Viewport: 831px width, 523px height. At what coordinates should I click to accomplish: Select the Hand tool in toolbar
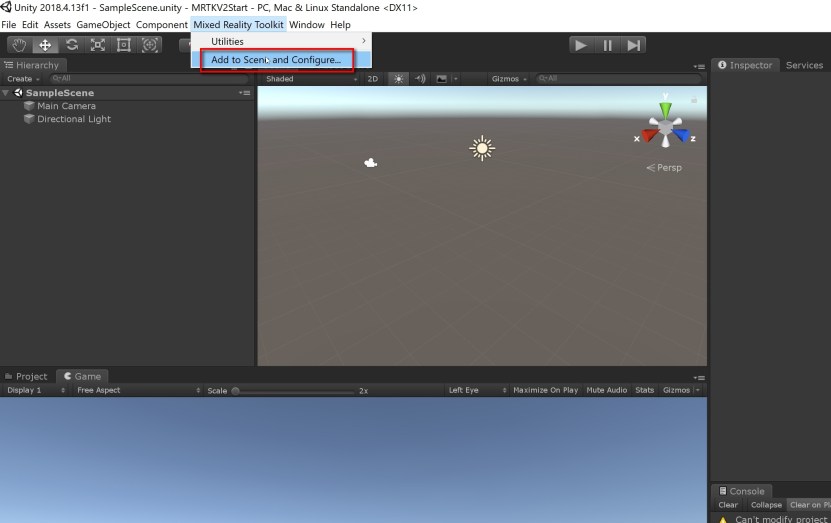point(20,45)
